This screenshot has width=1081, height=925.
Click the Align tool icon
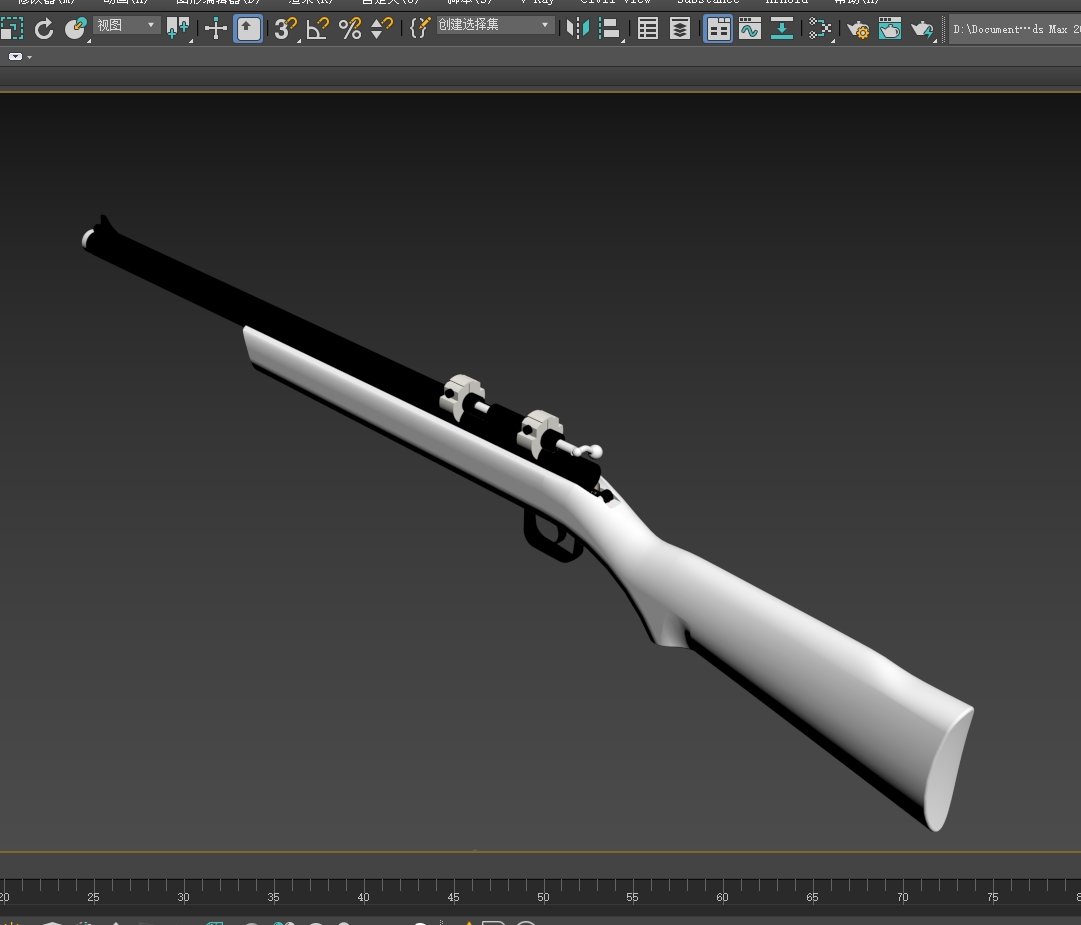coord(610,29)
